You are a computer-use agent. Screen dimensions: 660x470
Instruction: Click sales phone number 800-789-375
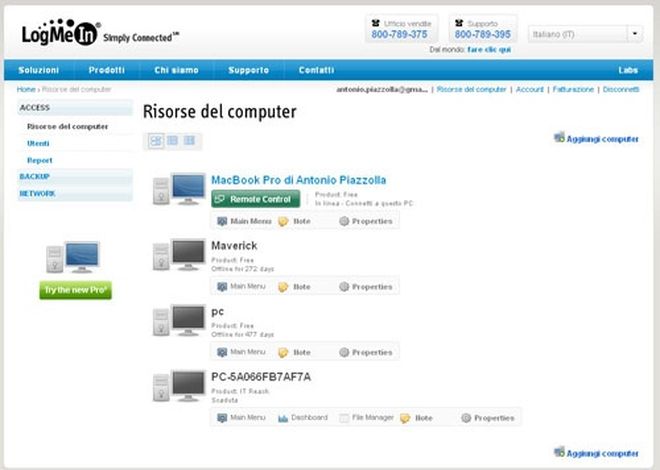click(x=399, y=35)
